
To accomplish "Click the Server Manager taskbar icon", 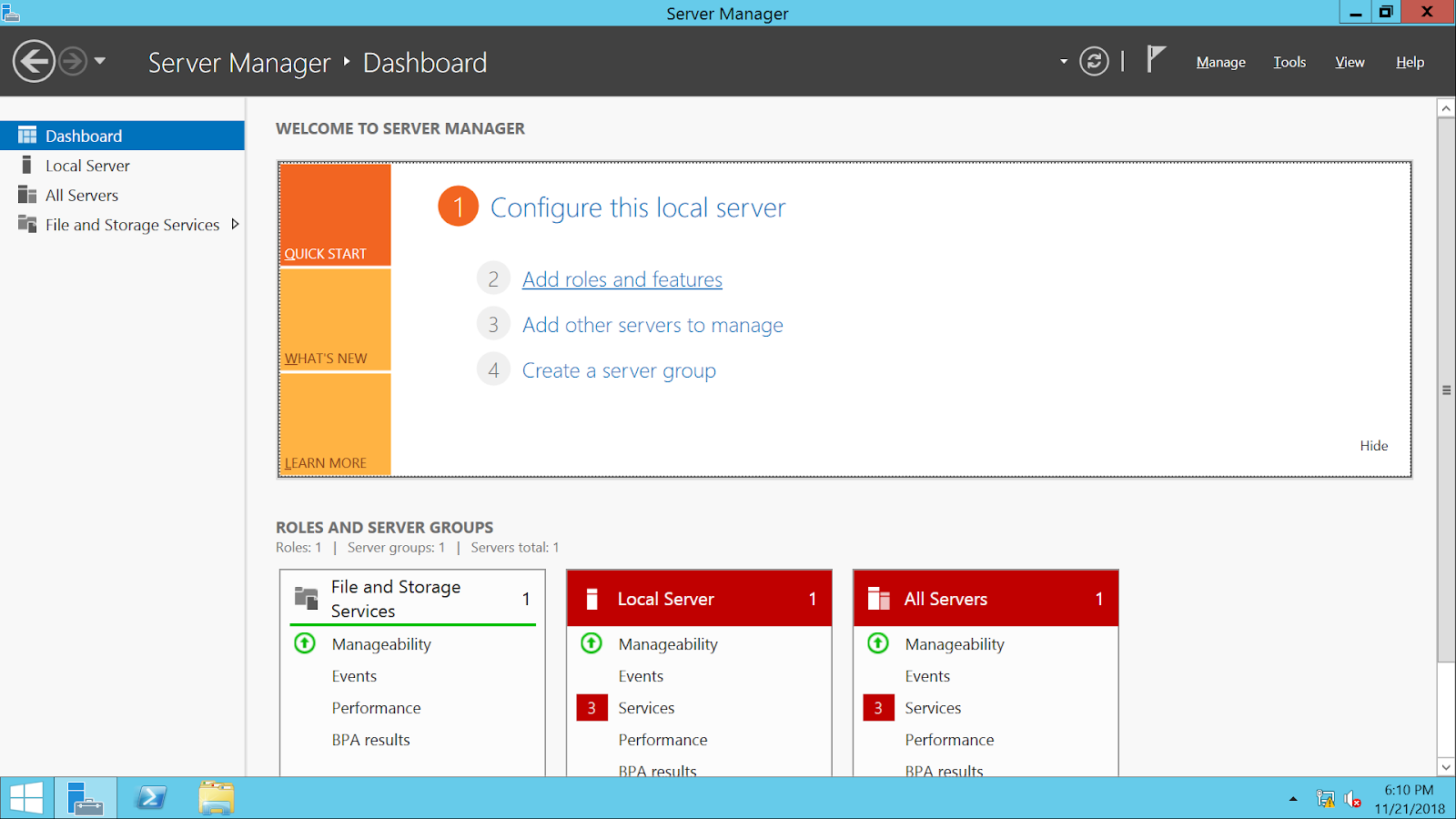I will (85, 798).
